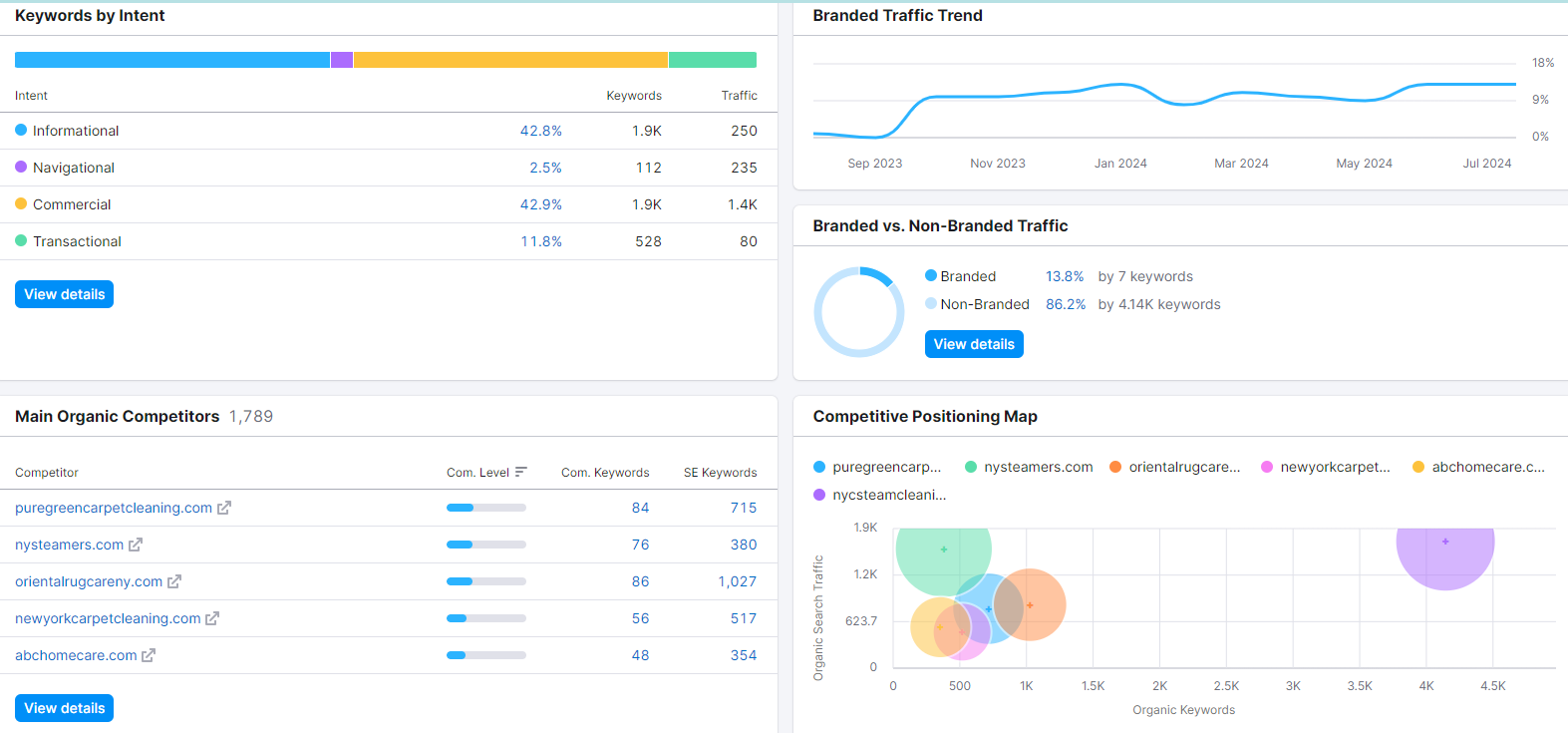Open puregreencarpetcleaning.com competitor link
1568x733 pixels.
(114, 508)
